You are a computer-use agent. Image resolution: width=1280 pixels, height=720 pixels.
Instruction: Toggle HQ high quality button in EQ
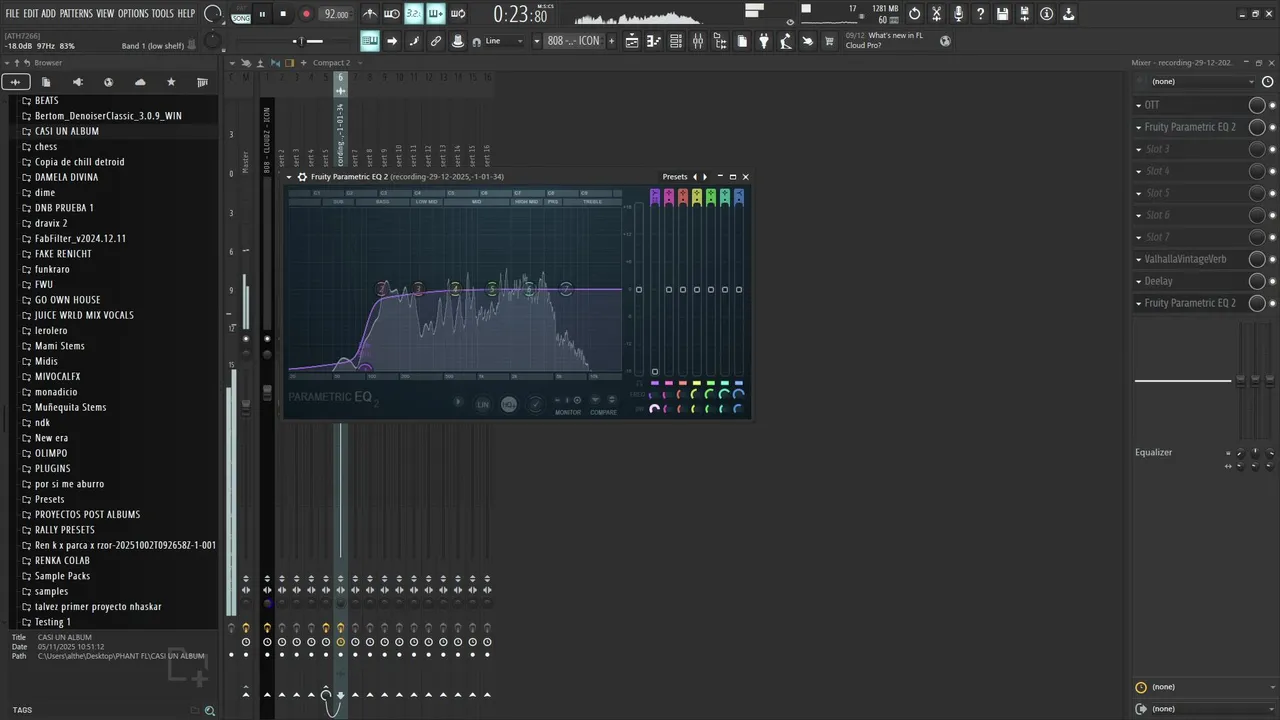(x=509, y=404)
